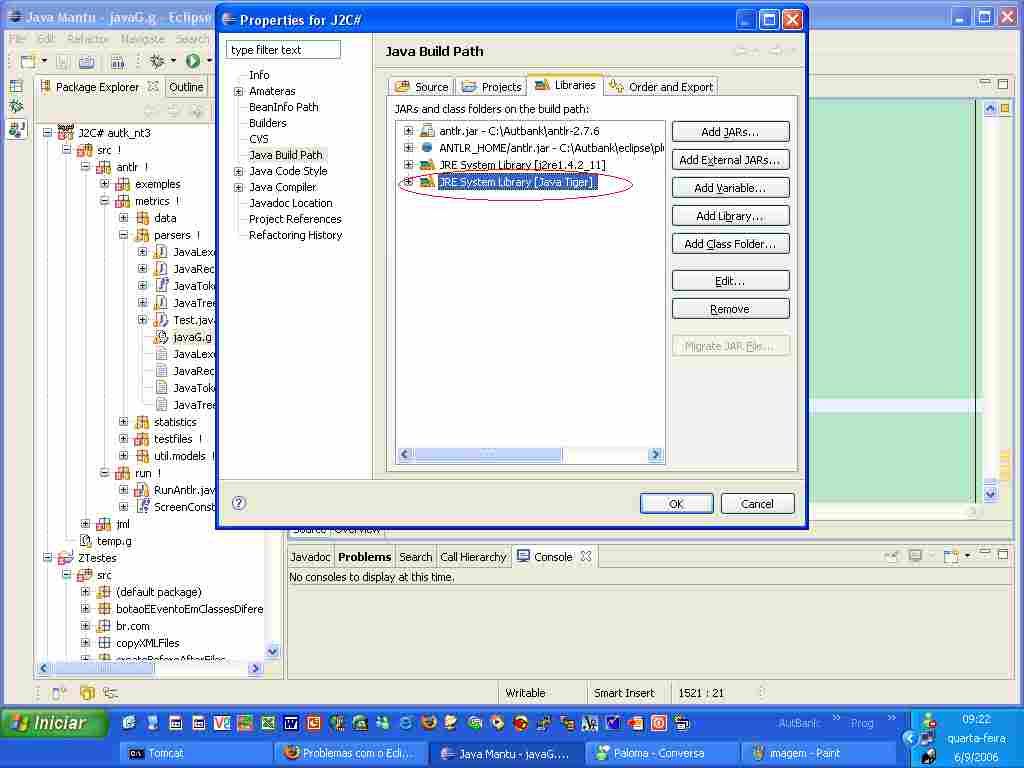This screenshot has height=768, width=1024.
Task: Click the Package Explorer view icon
Action: tap(46, 87)
